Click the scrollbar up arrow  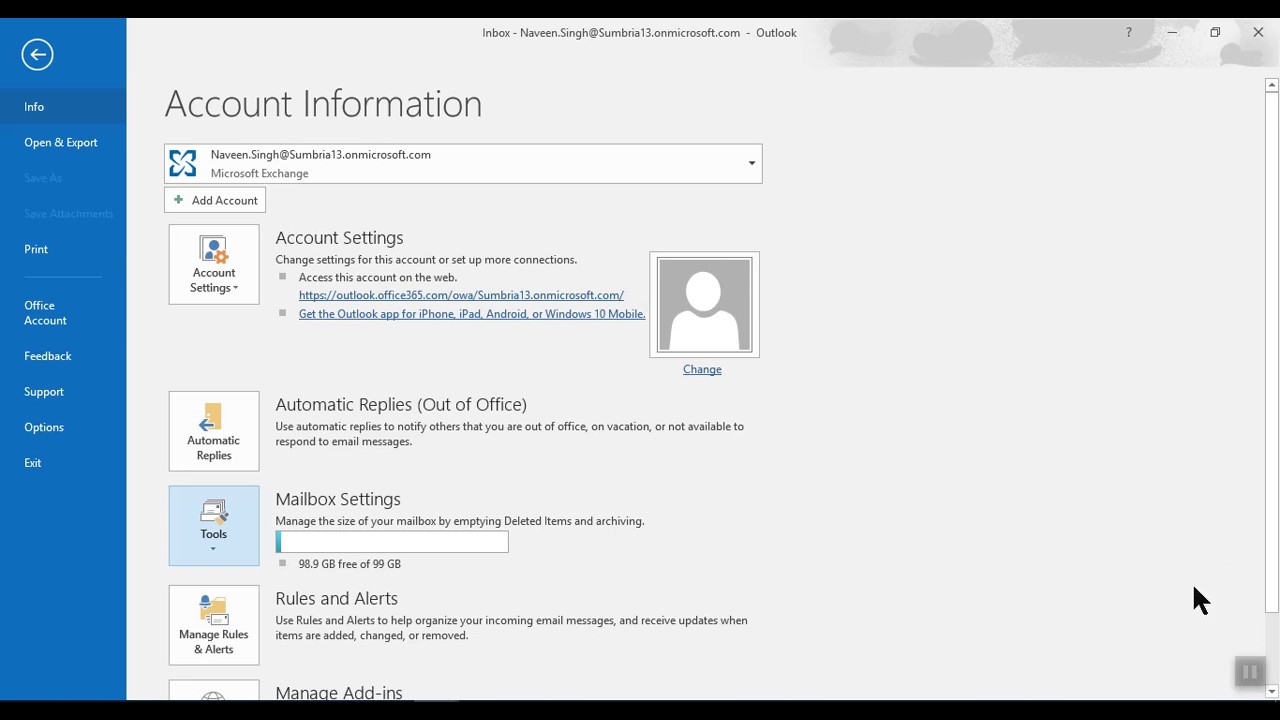[1272, 85]
